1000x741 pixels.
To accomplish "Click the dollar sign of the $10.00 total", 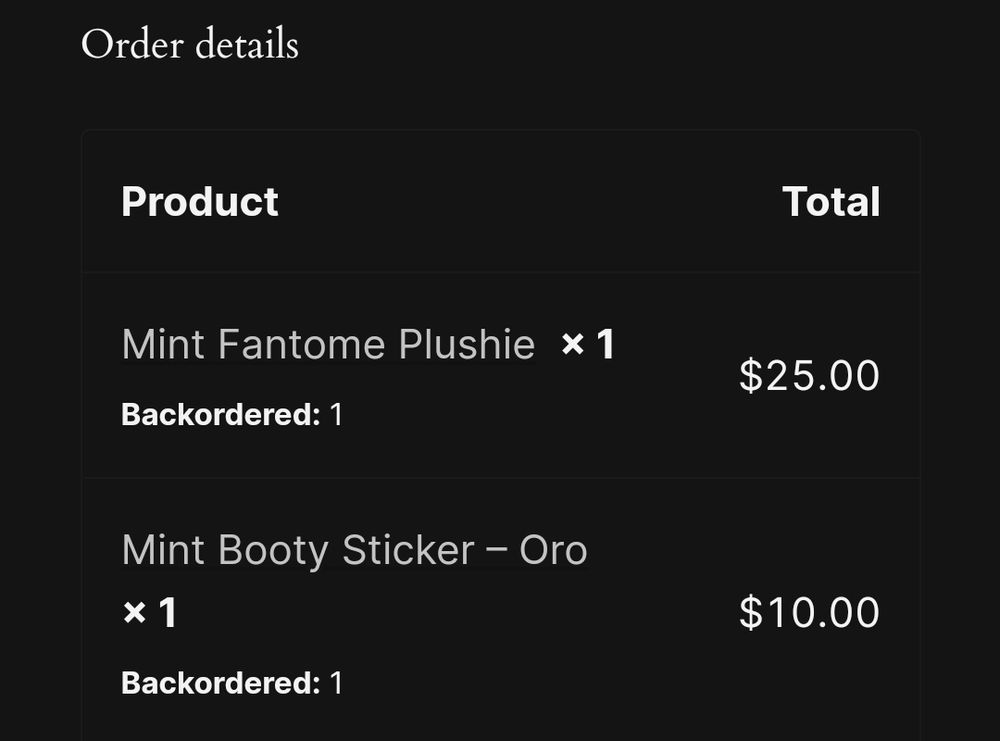I will tap(751, 612).
